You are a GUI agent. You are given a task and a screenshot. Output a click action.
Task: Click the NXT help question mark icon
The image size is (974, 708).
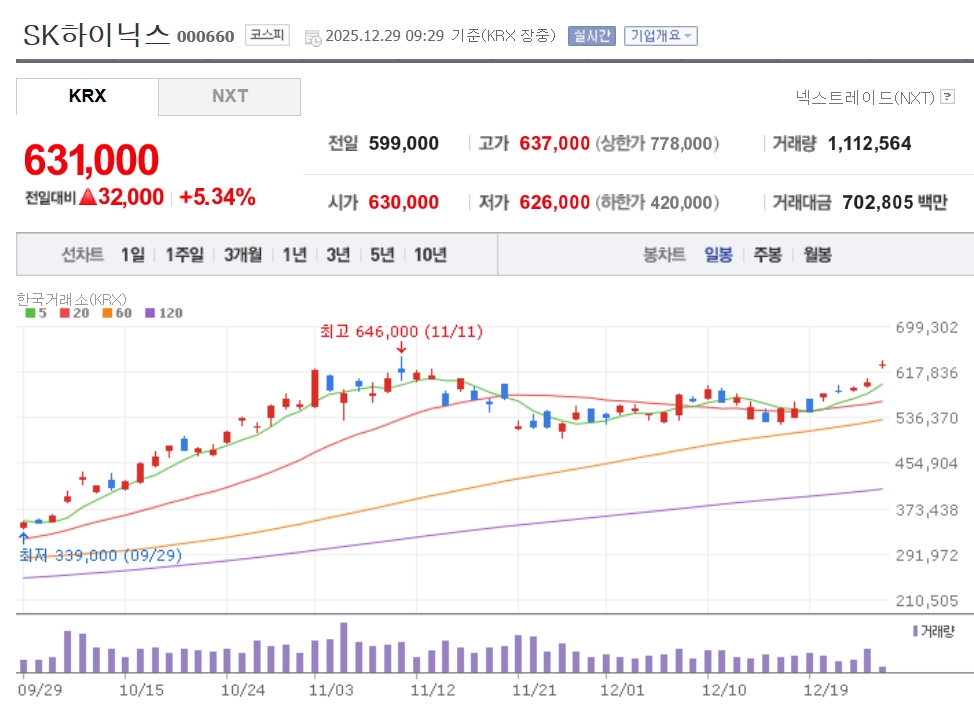coord(948,97)
